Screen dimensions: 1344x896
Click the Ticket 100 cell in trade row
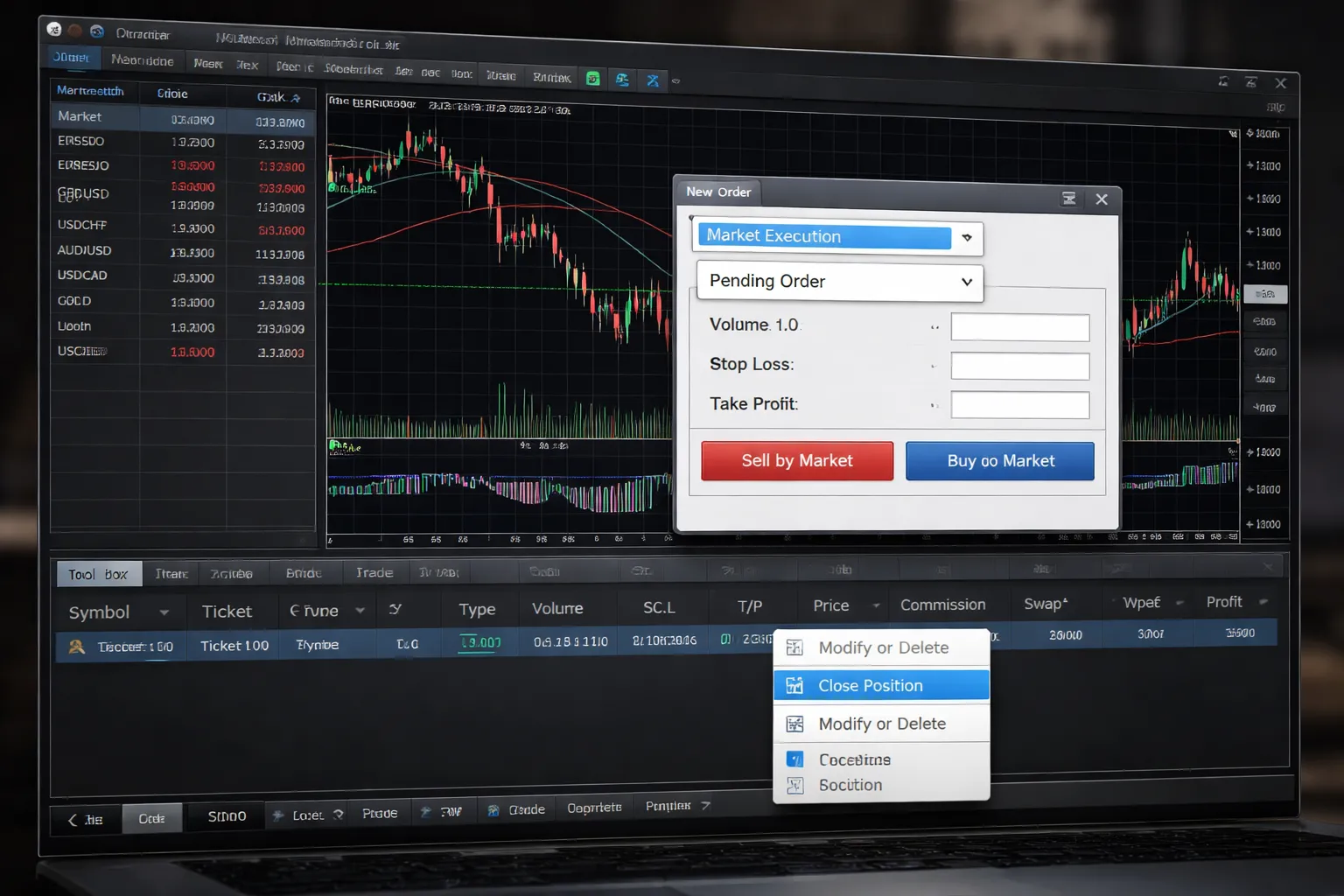pos(234,646)
